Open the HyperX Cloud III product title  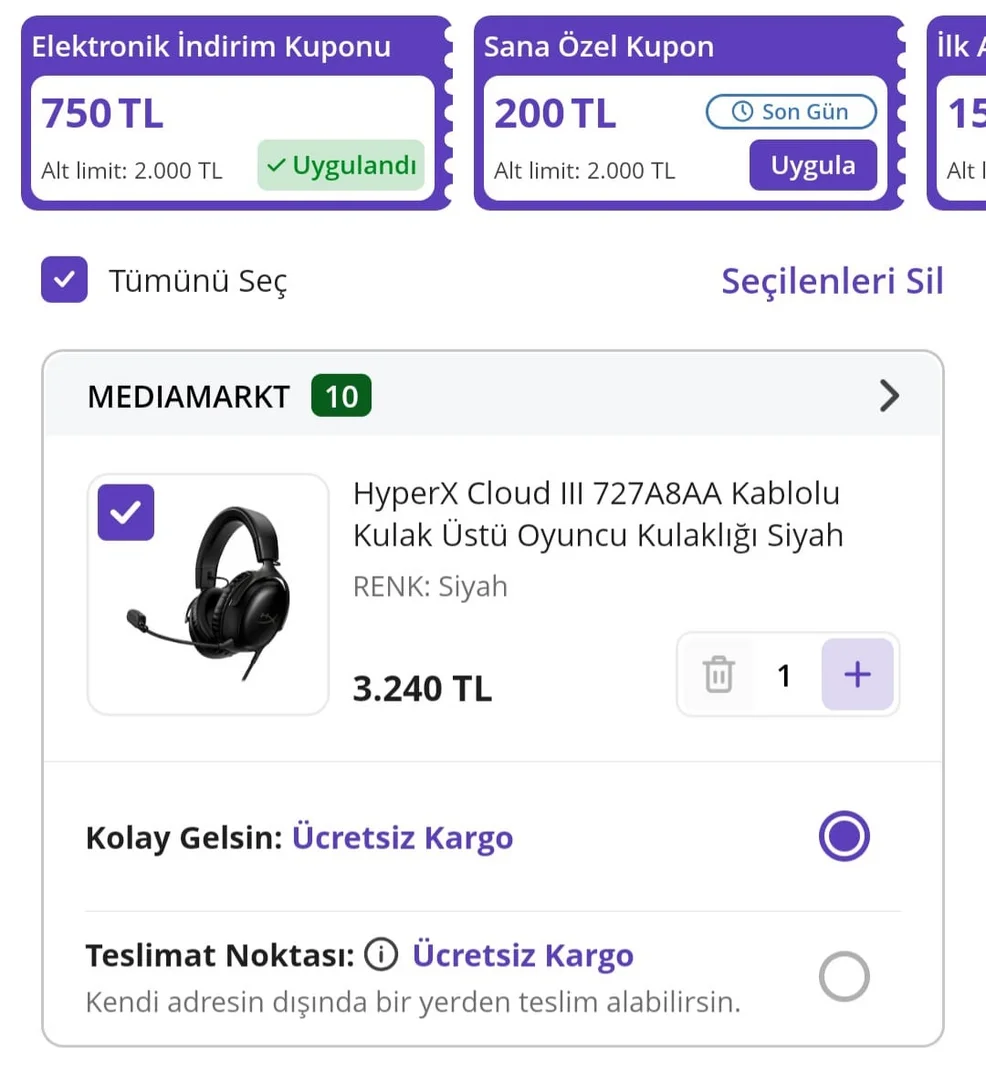click(x=597, y=514)
